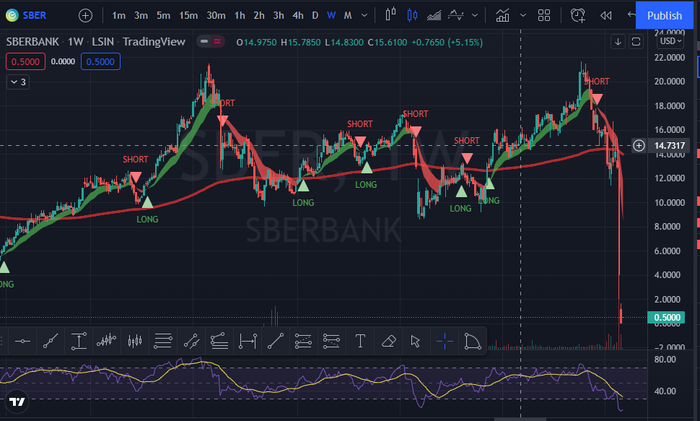Expand the indicators dropdown chevron

[523, 16]
